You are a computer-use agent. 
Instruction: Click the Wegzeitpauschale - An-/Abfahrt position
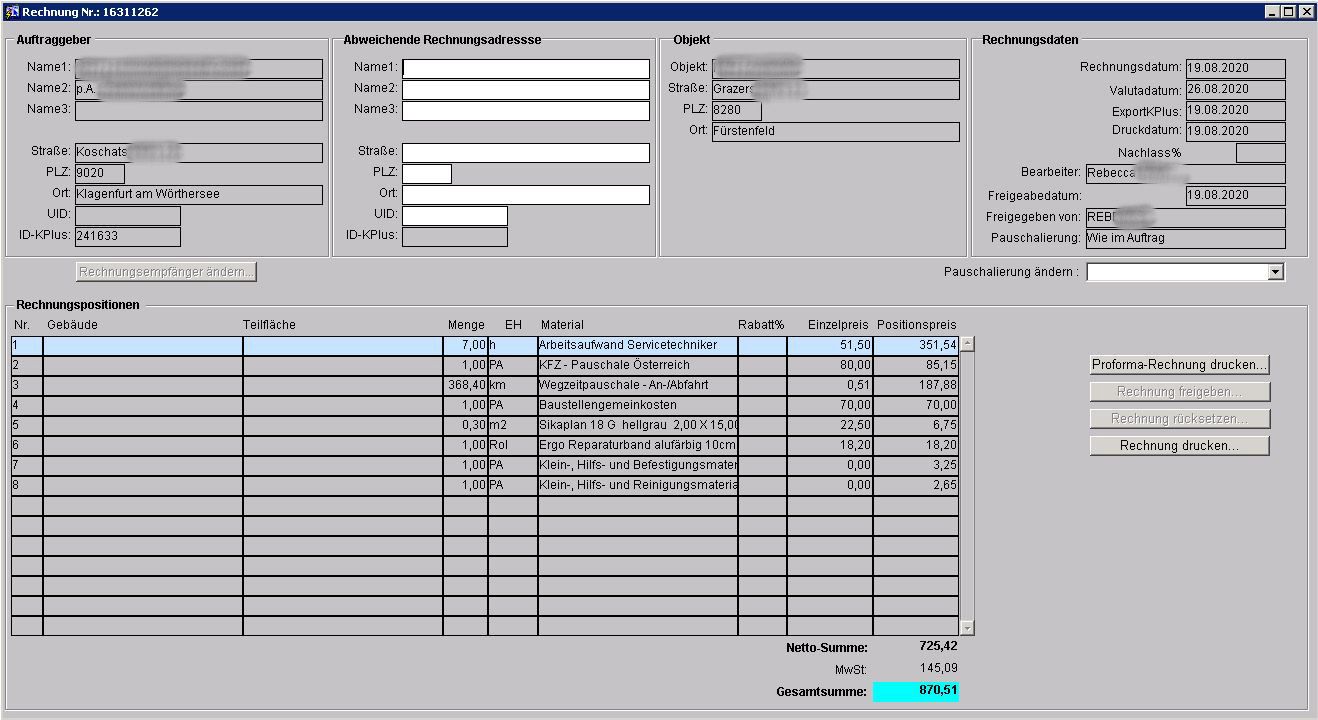(x=637, y=386)
